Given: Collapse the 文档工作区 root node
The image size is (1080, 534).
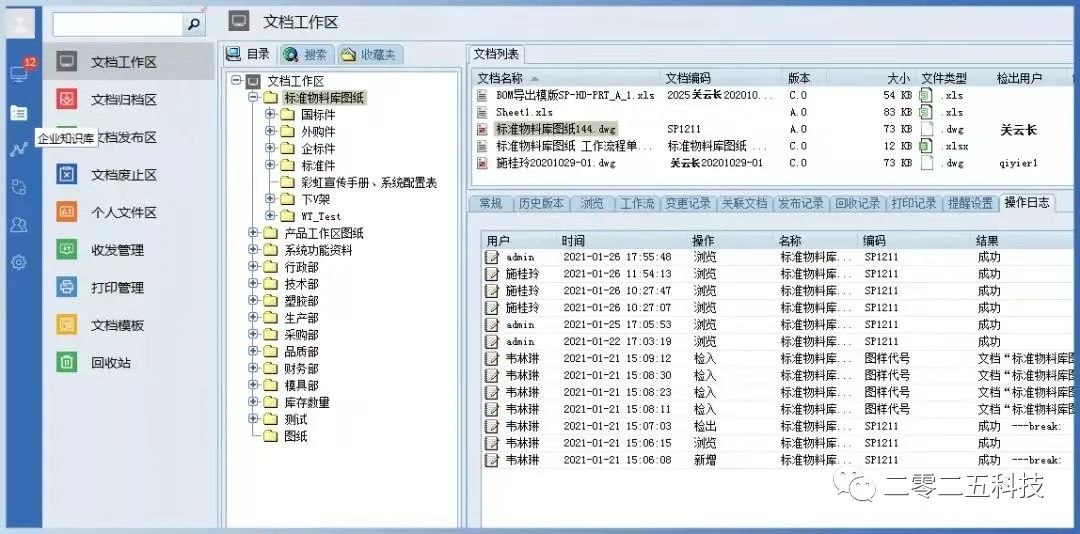Looking at the screenshot, I should [236, 81].
